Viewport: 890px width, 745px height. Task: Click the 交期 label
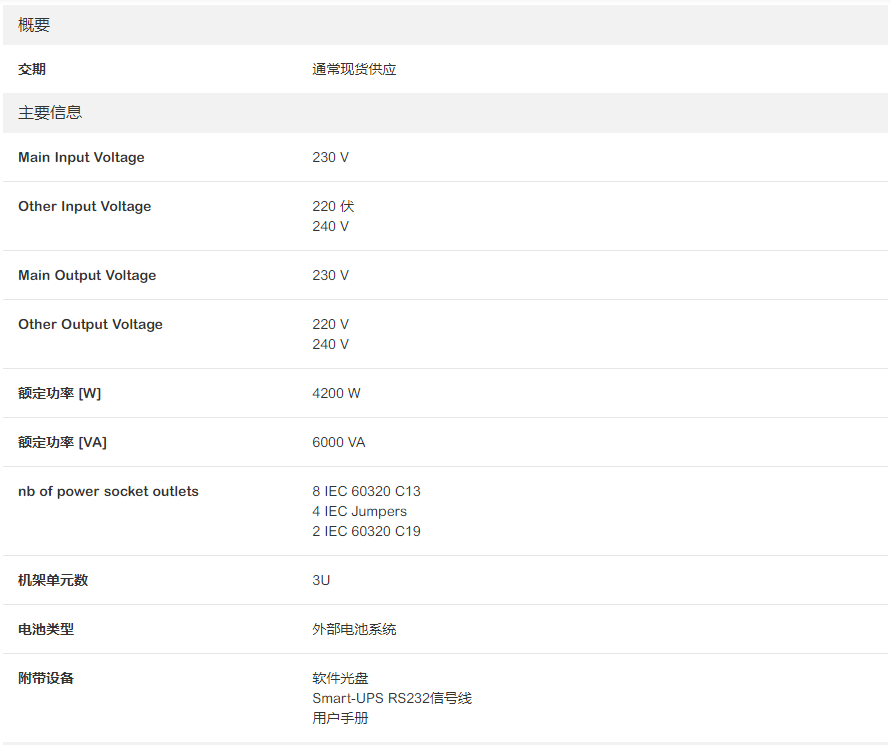(32, 69)
